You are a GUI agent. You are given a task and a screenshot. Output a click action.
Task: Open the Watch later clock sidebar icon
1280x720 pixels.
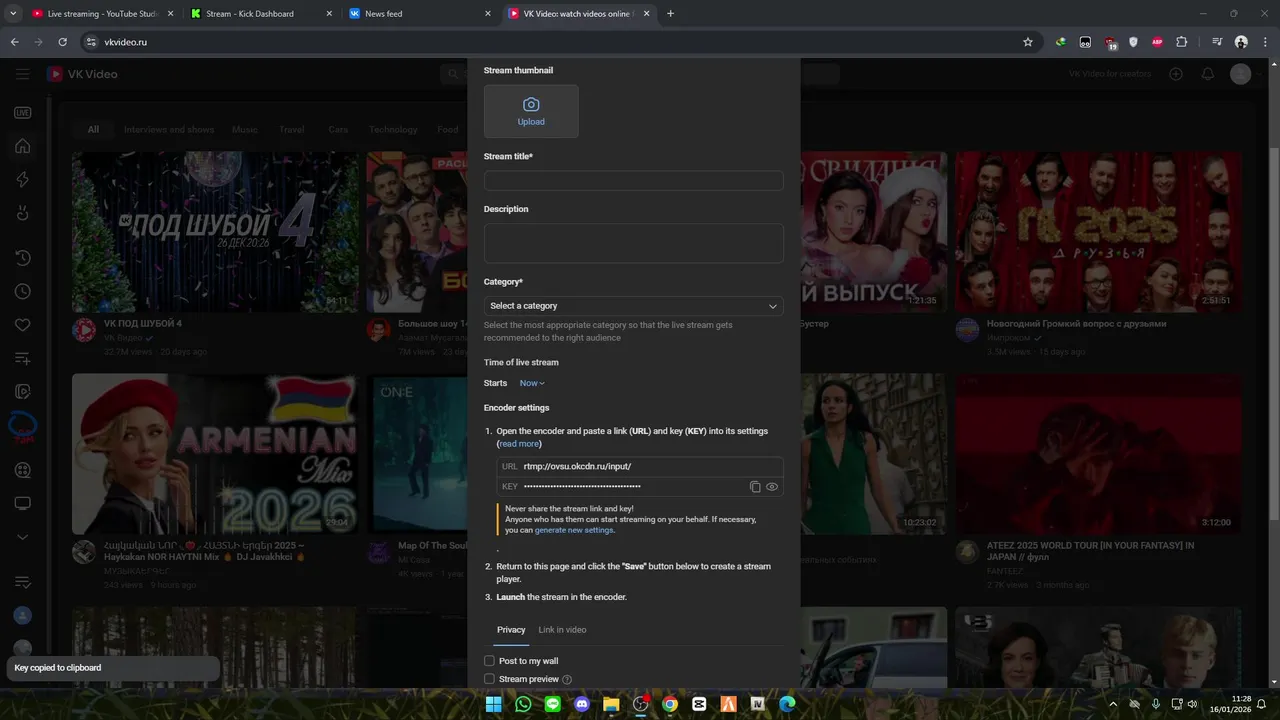[22, 292]
